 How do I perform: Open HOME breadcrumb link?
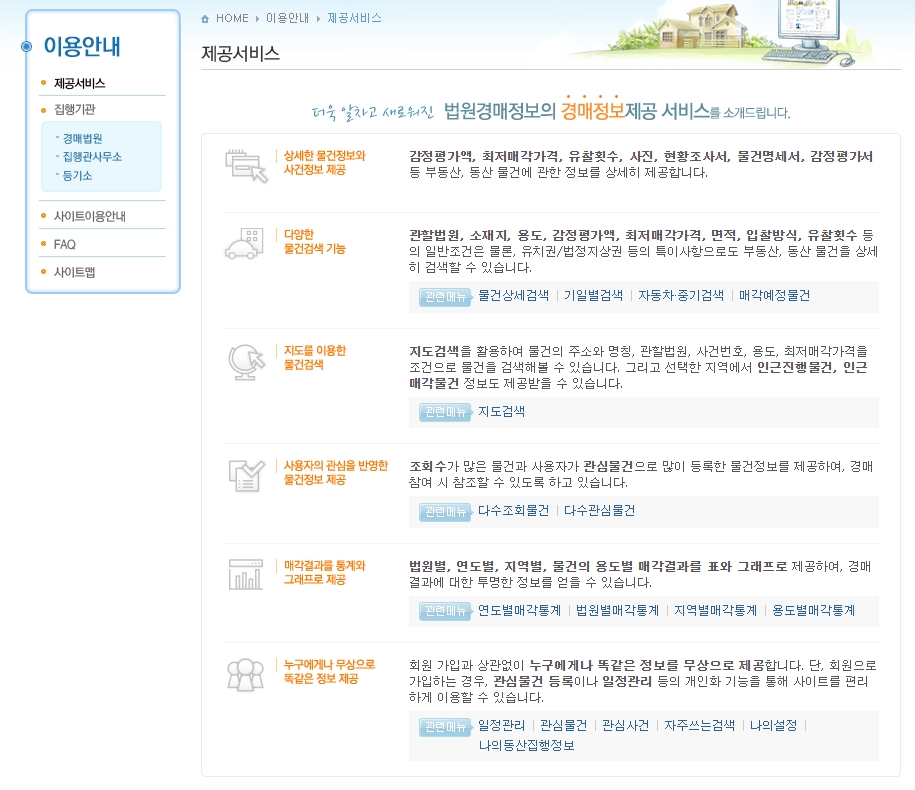[232, 18]
